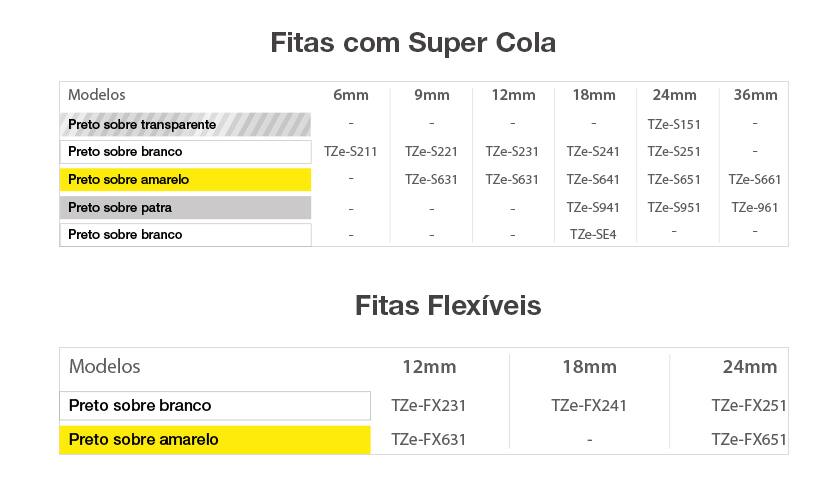Click the TZe-961 tape code
Image resolution: width=828 pixels, height=489 pixels.
[x=755, y=208]
